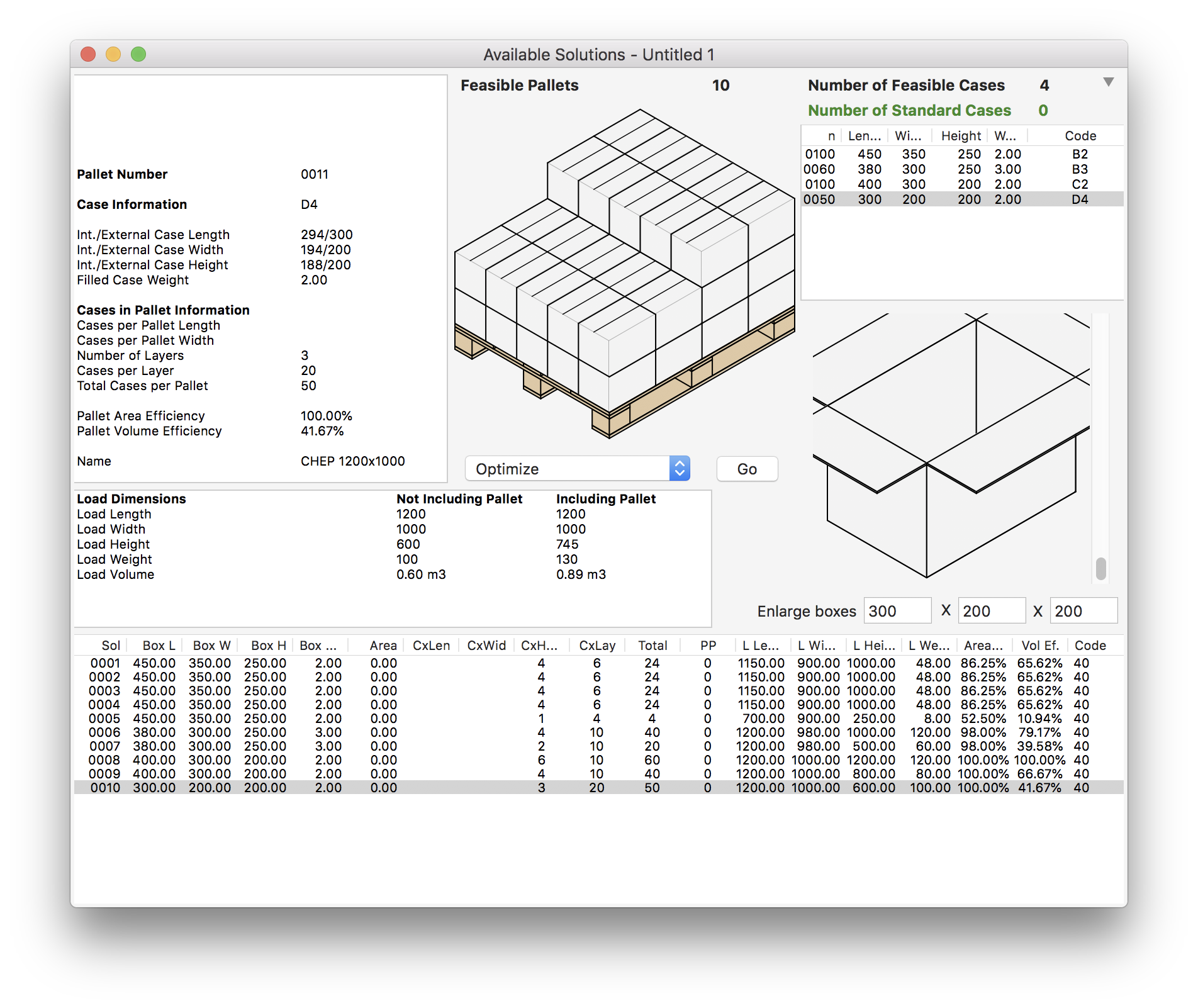Sort solutions by Vol Ef. column header
Image resolution: width=1198 pixels, height=1008 pixels.
click(x=1040, y=646)
